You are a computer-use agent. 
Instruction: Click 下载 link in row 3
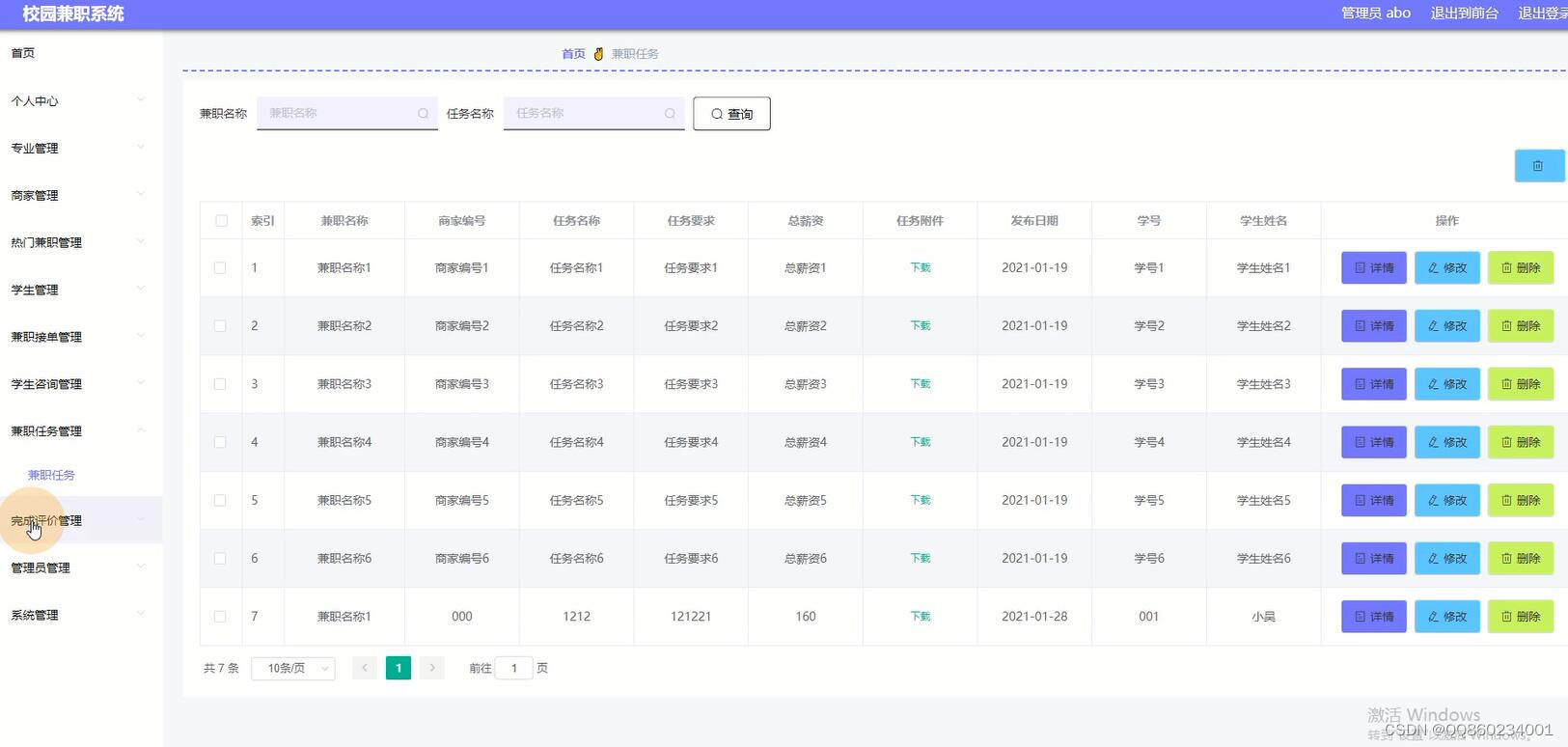(x=921, y=384)
